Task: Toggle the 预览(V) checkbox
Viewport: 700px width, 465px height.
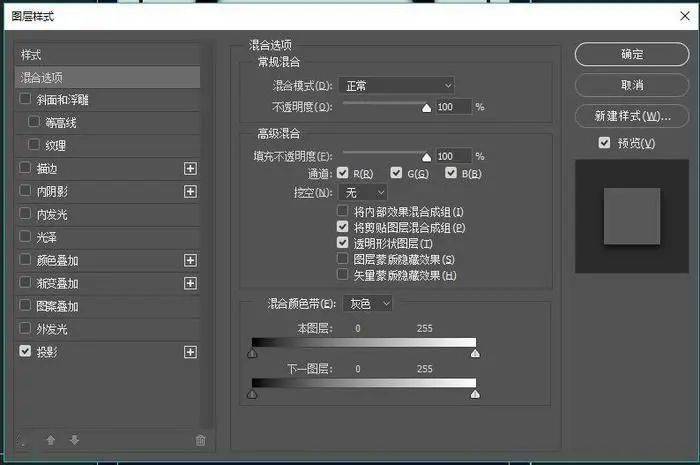Action: [604, 143]
